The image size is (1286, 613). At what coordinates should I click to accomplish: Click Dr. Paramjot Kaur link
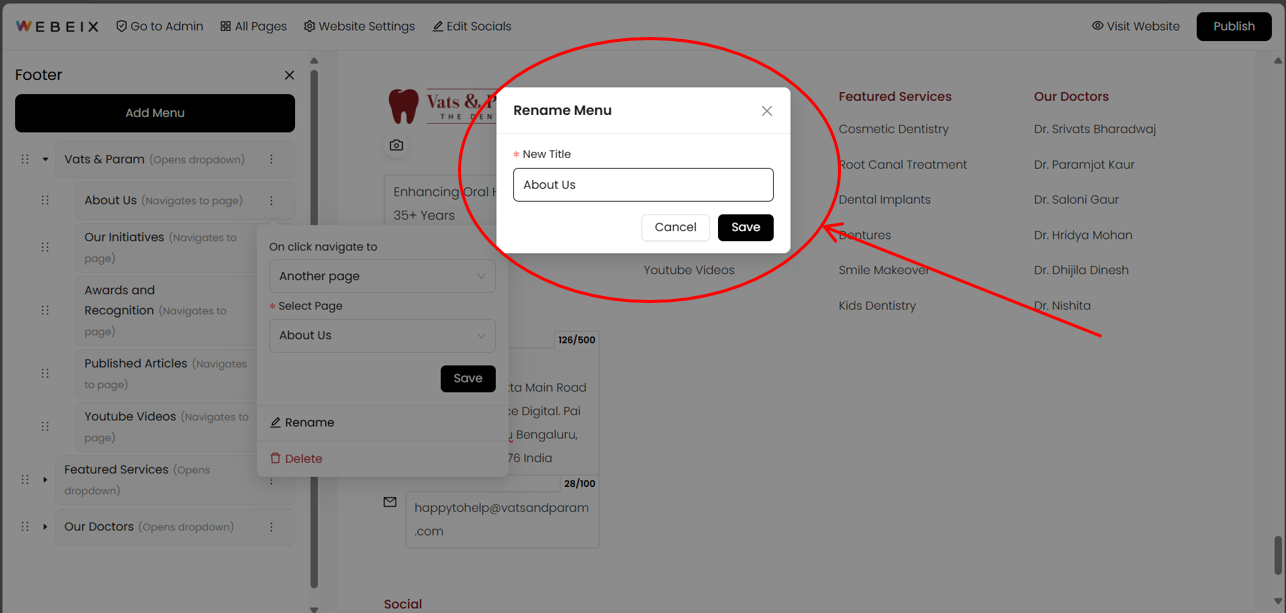coord(1084,165)
